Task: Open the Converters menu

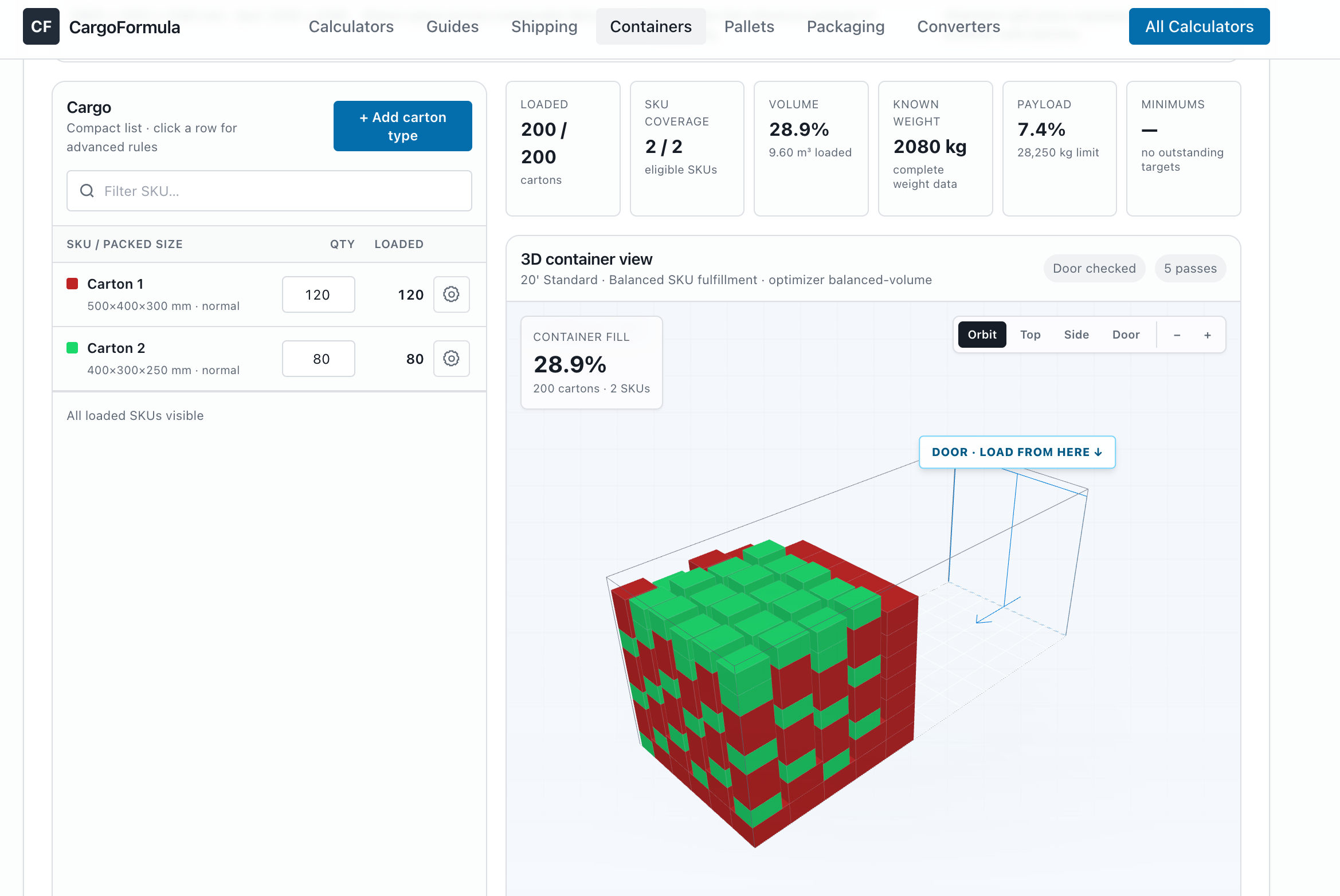Action: pyautogui.click(x=958, y=26)
